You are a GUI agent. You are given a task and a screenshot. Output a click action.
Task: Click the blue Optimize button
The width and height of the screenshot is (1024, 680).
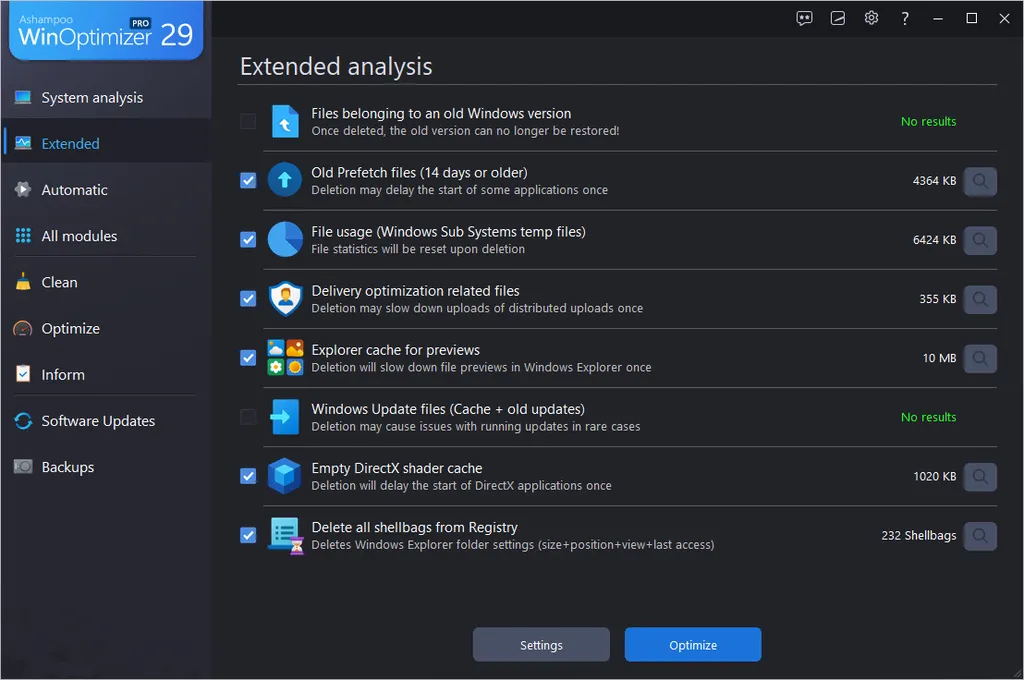point(693,645)
